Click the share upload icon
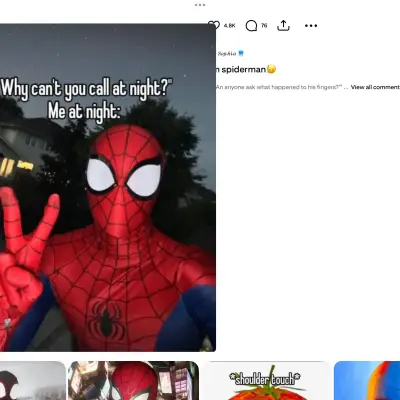 point(283,25)
